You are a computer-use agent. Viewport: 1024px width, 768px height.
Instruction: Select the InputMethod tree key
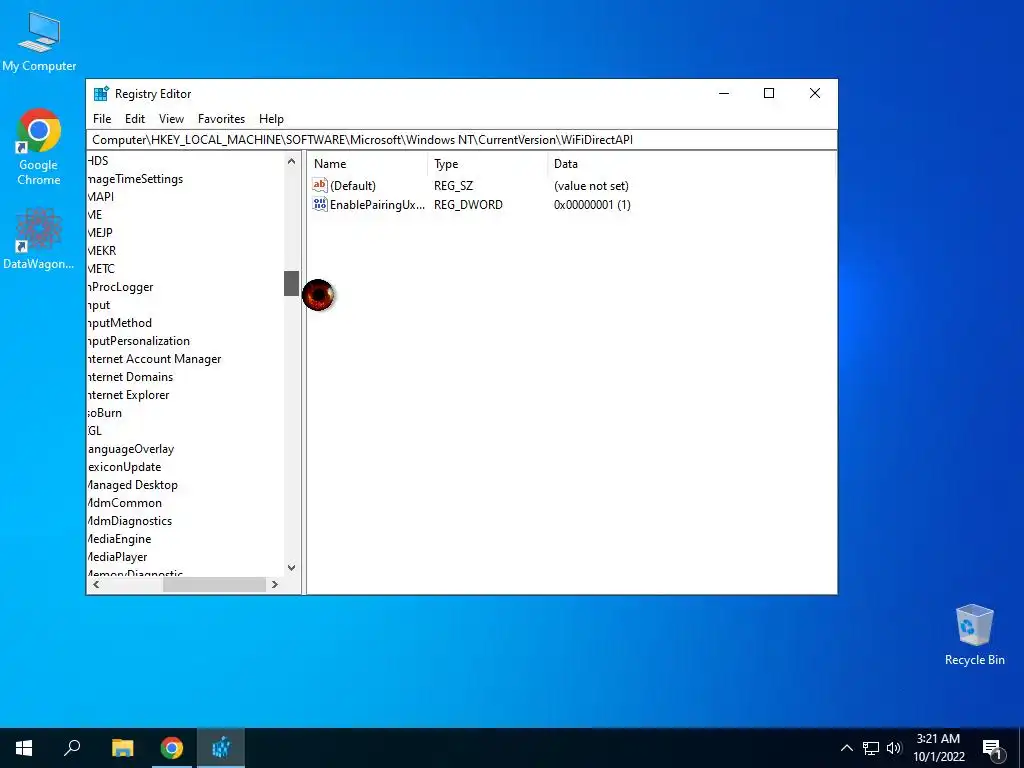coord(120,323)
